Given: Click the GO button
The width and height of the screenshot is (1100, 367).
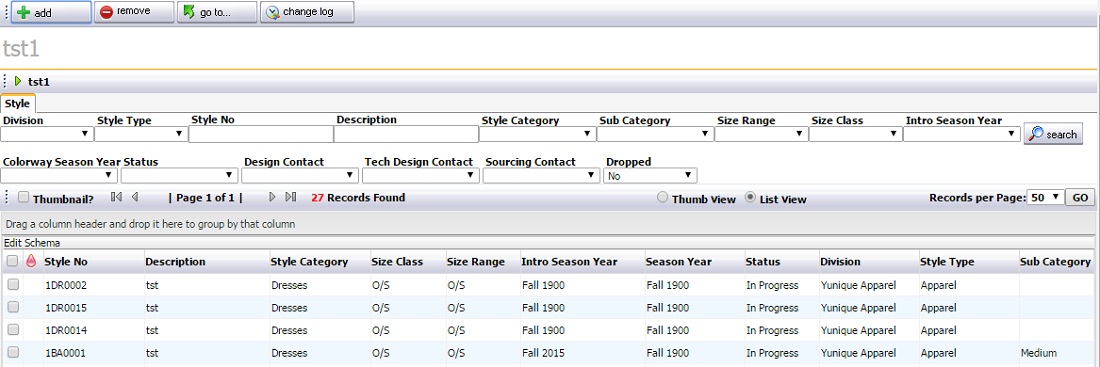Looking at the screenshot, I should pyautogui.click(x=1080, y=198).
